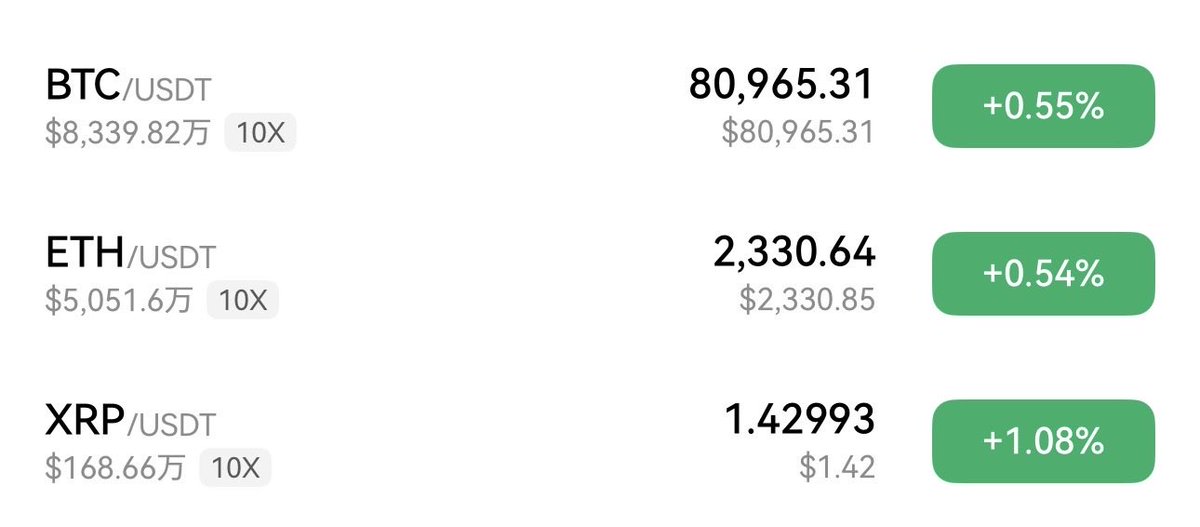1200x527 pixels.
Task: Select the 10X leverage badge on XRP
Action: [x=235, y=467]
